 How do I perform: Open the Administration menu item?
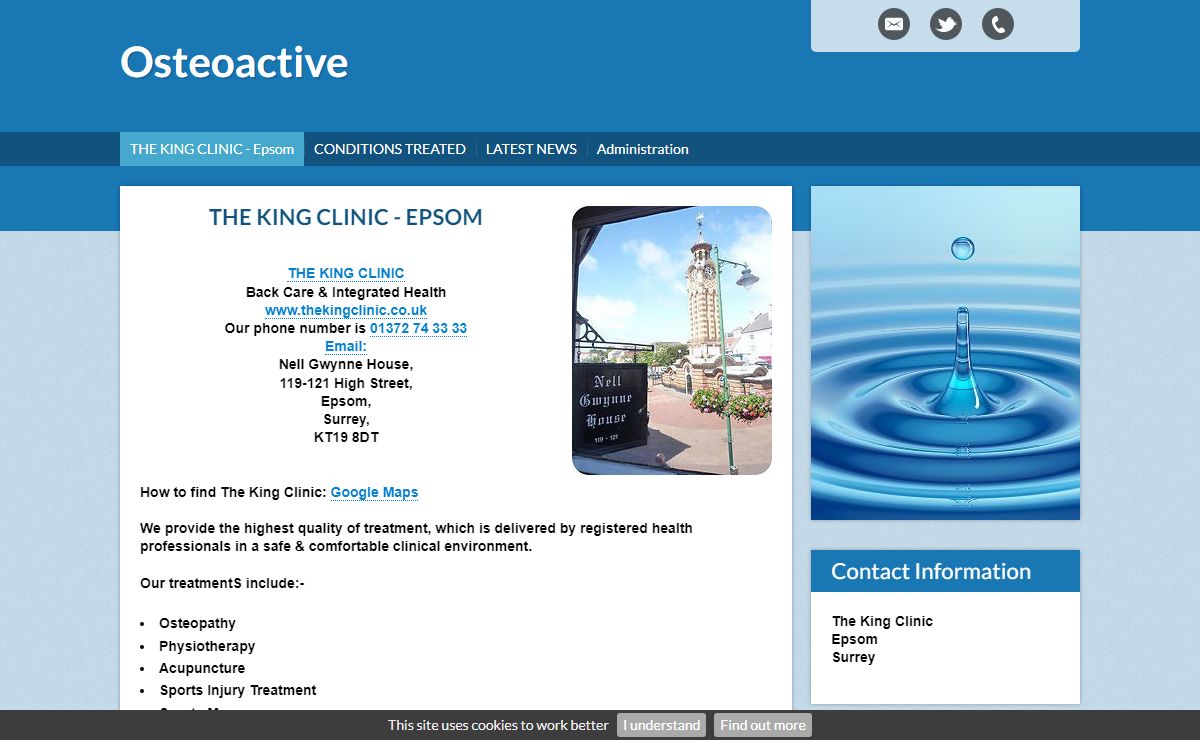(643, 149)
